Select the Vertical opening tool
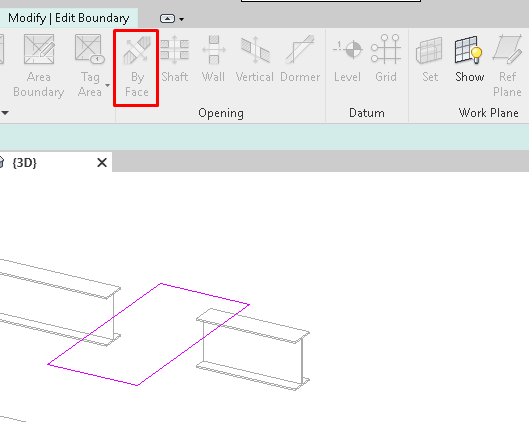Screen dimensions: 529x422 click(255, 59)
